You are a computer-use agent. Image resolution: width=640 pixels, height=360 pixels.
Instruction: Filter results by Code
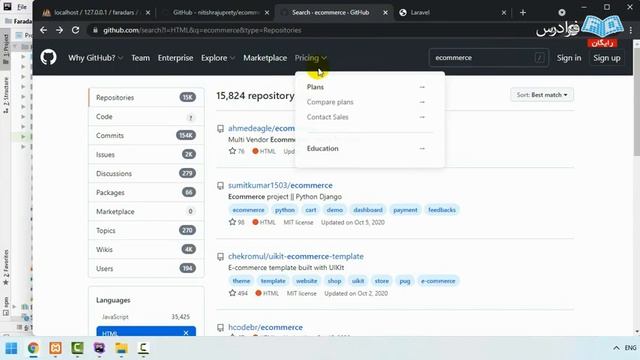(x=146, y=117)
